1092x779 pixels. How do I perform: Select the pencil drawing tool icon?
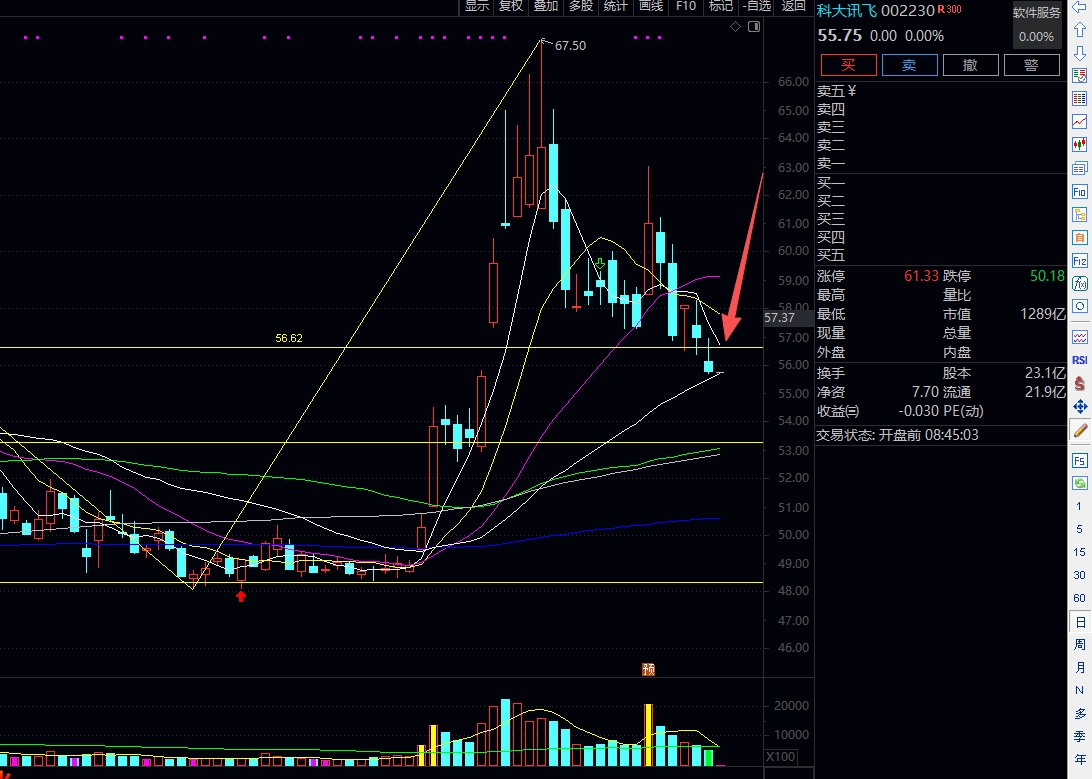coord(1079,430)
